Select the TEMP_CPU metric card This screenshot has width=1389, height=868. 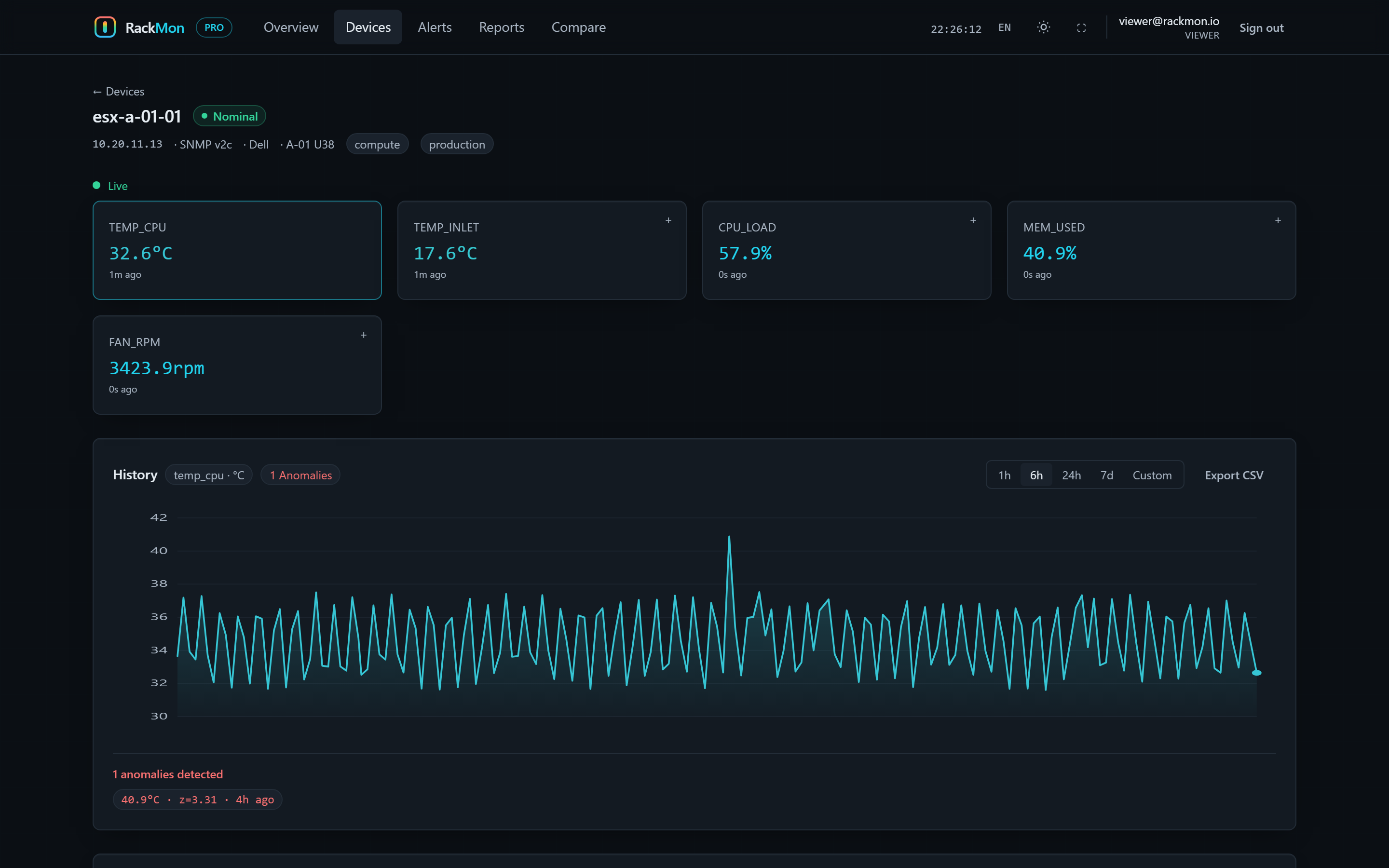237,250
